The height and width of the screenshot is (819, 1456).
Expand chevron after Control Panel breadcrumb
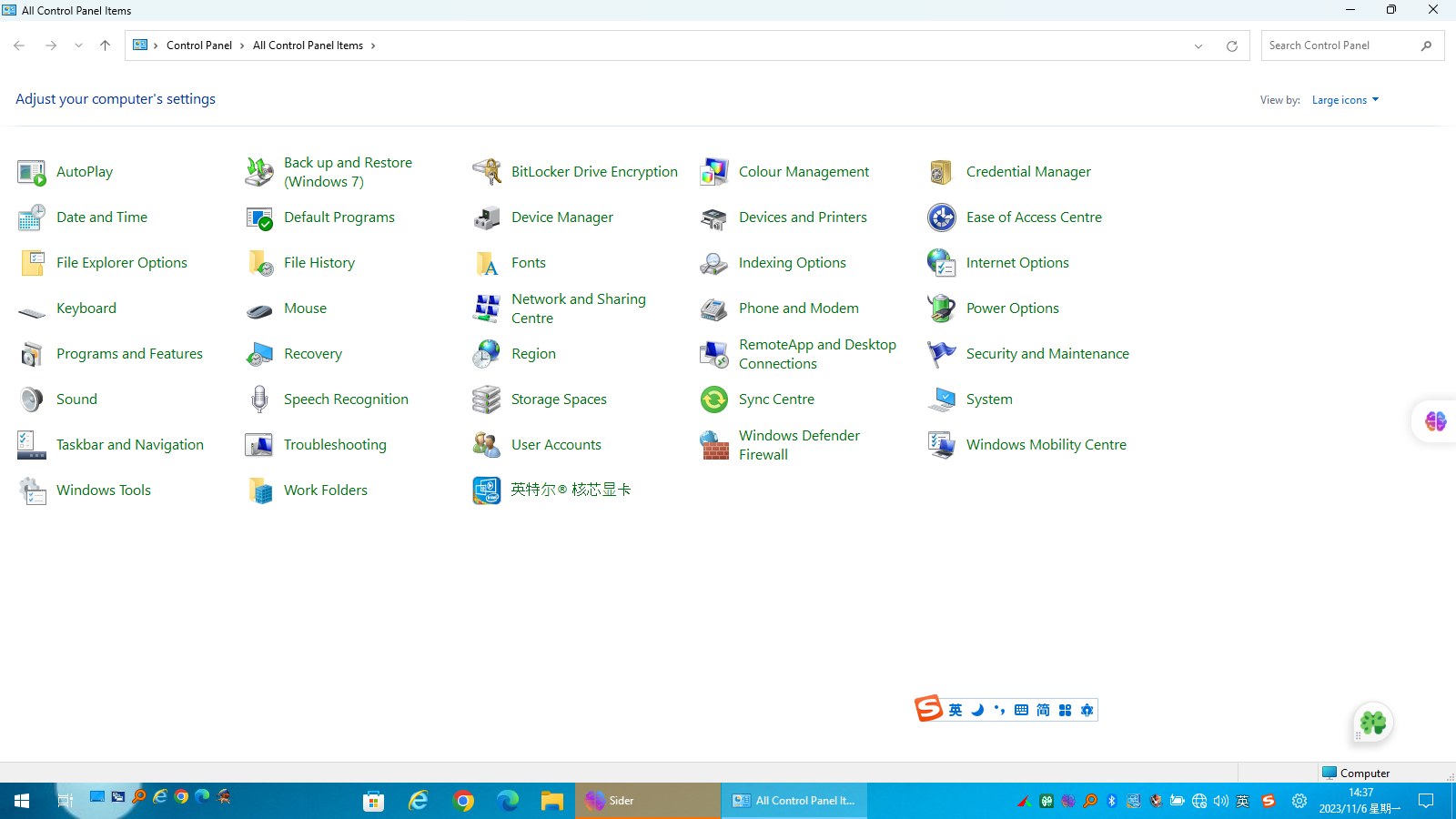[x=242, y=45]
